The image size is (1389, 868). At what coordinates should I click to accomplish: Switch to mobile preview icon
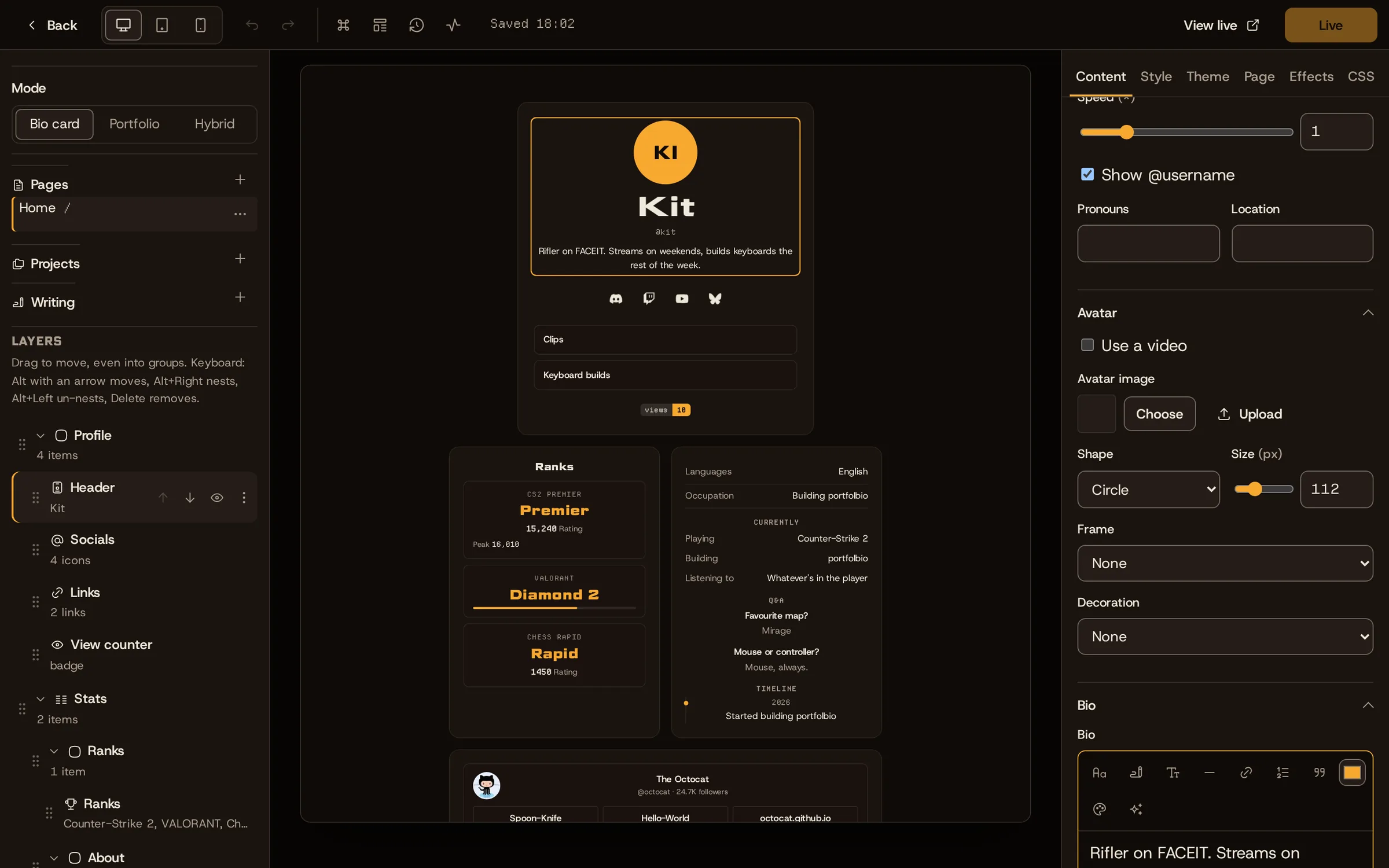click(x=200, y=25)
